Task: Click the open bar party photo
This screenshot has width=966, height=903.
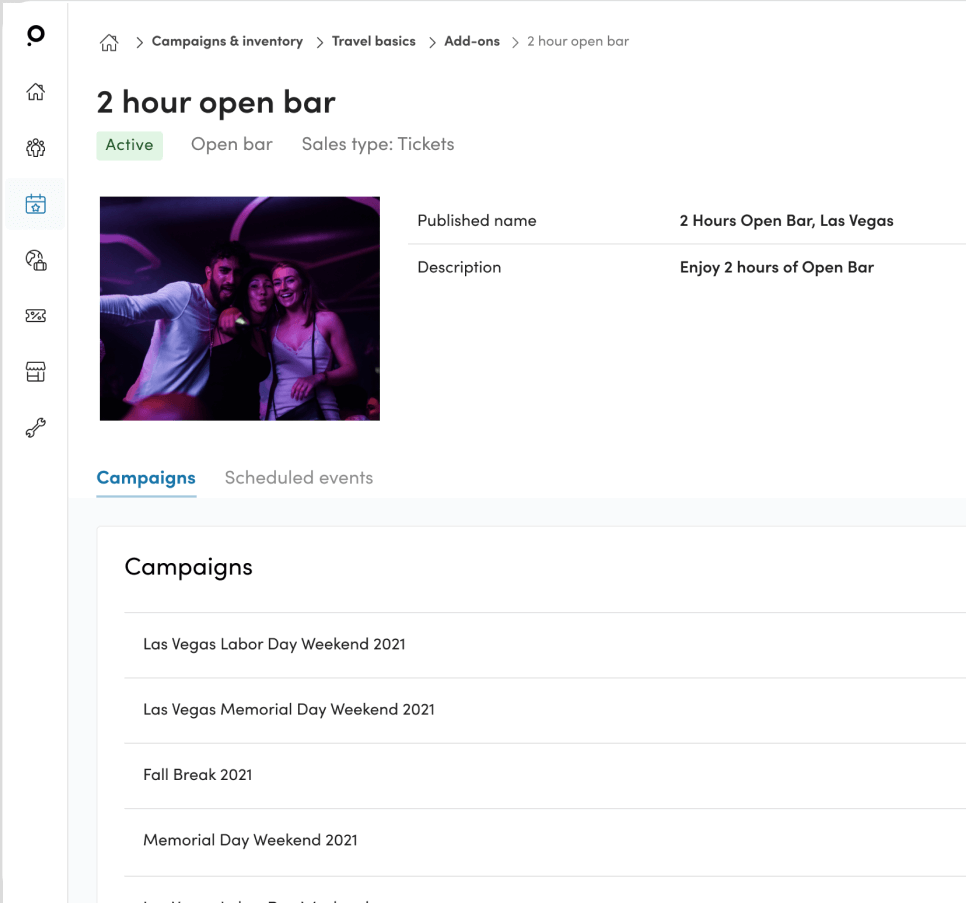Action: (240, 308)
